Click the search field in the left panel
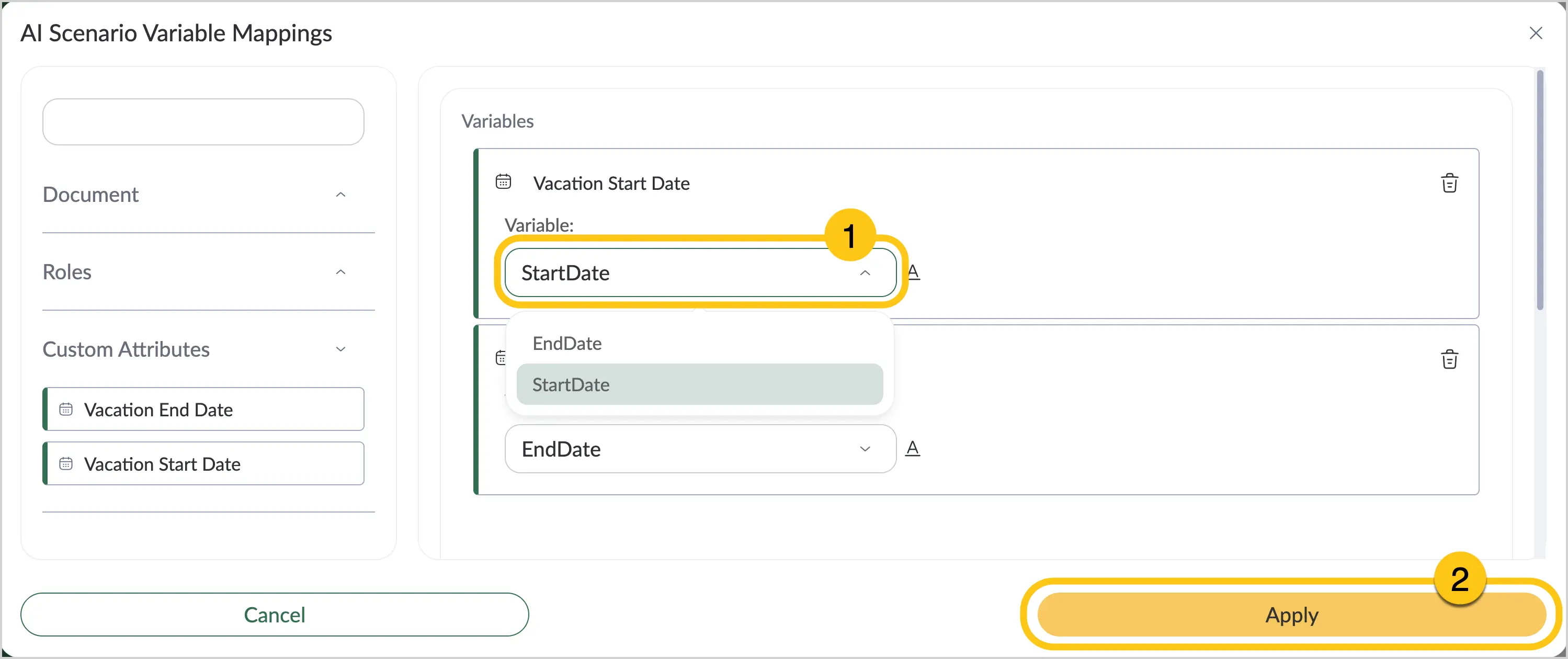Viewport: 1568px width, 659px height. [x=203, y=122]
